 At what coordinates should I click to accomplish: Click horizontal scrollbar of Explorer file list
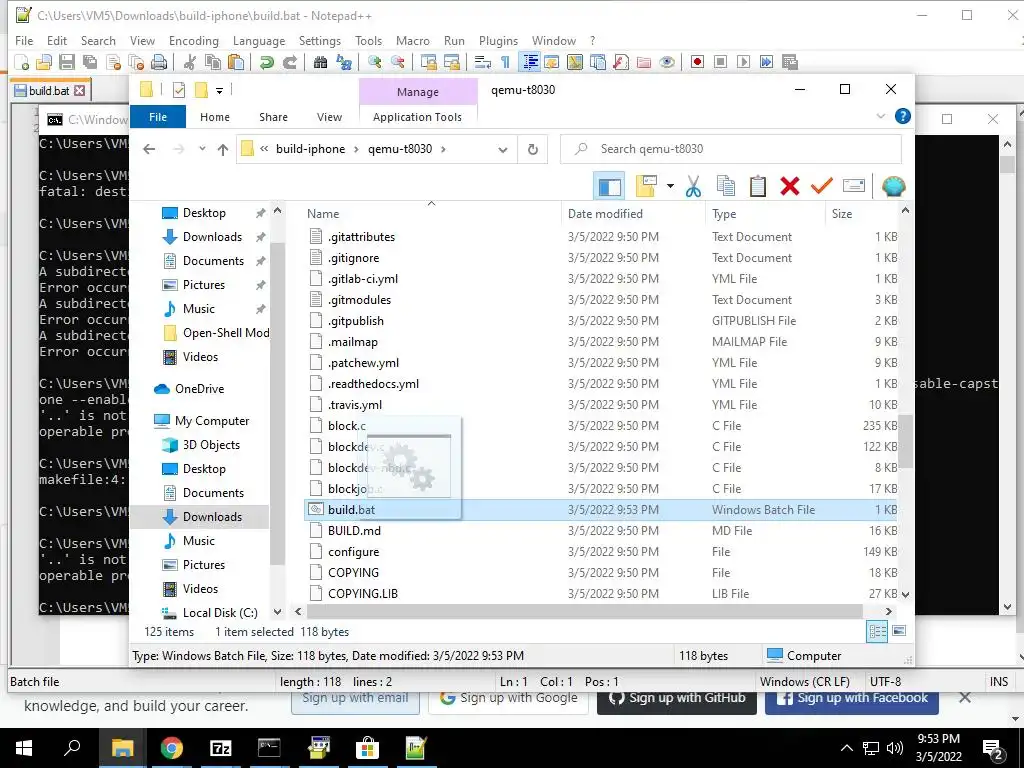[x=584, y=611]
